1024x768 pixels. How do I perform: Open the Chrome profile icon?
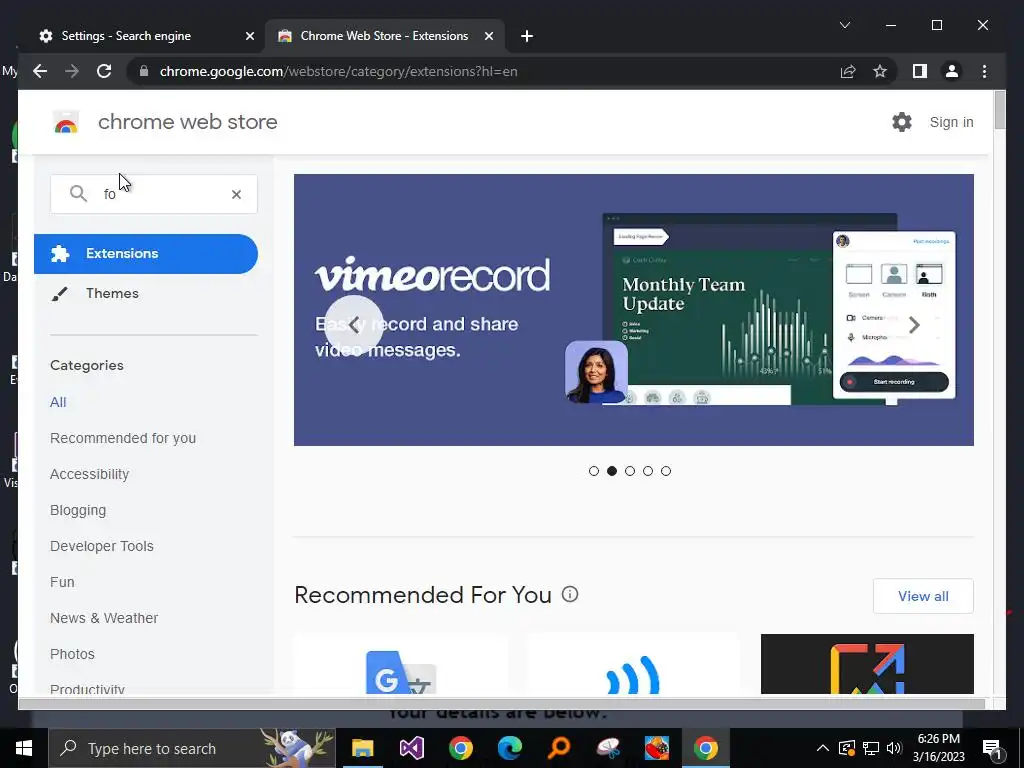point(952,71)
